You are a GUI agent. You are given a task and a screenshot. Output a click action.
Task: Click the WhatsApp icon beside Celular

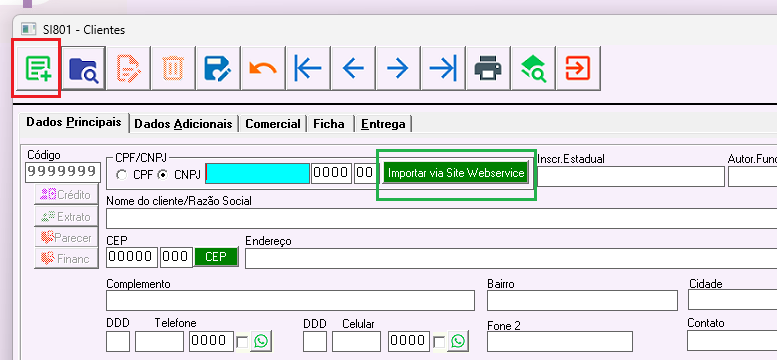click(x=459, y=341)
